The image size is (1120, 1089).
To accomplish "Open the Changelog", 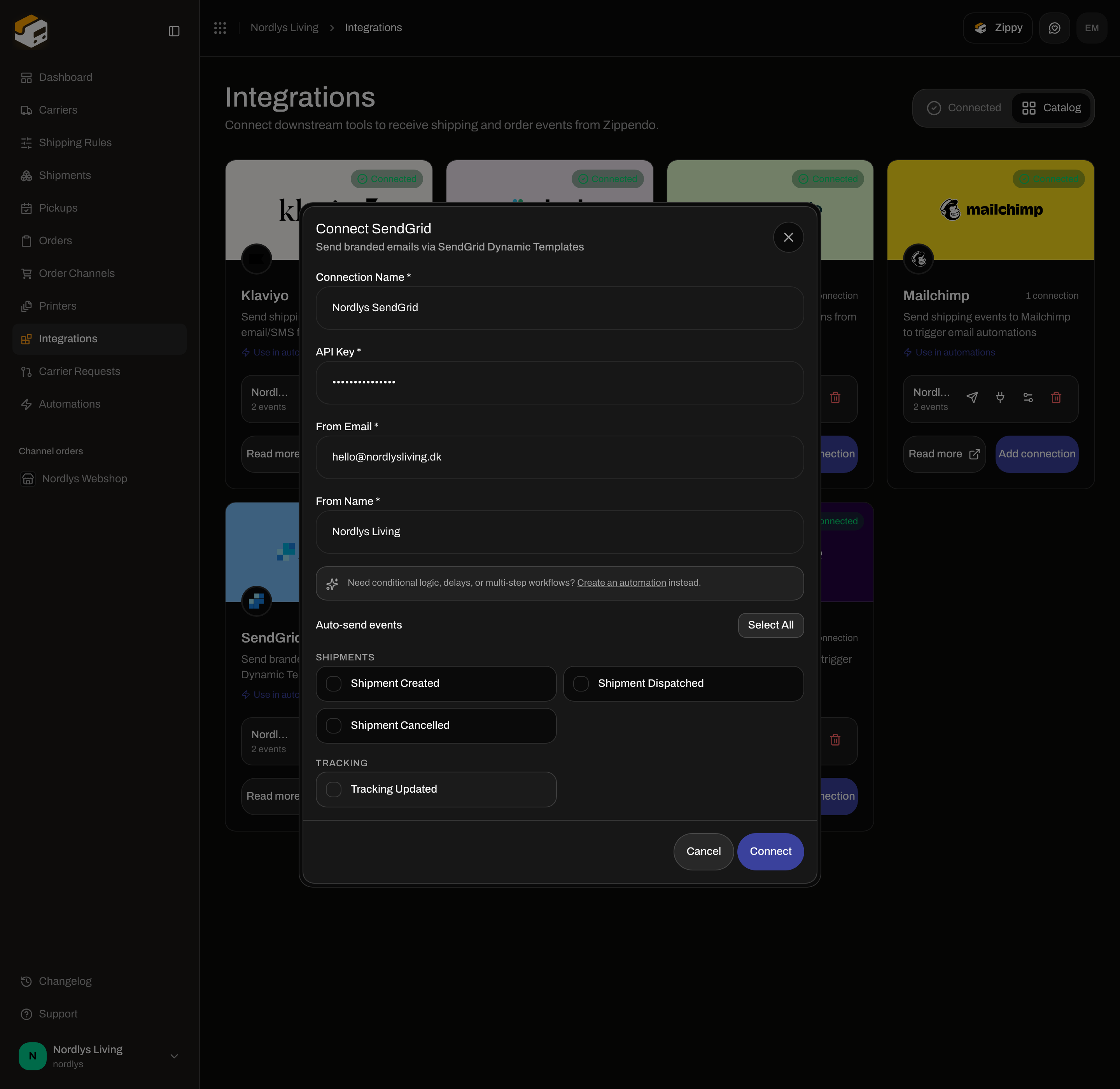I will click(99, 982).
